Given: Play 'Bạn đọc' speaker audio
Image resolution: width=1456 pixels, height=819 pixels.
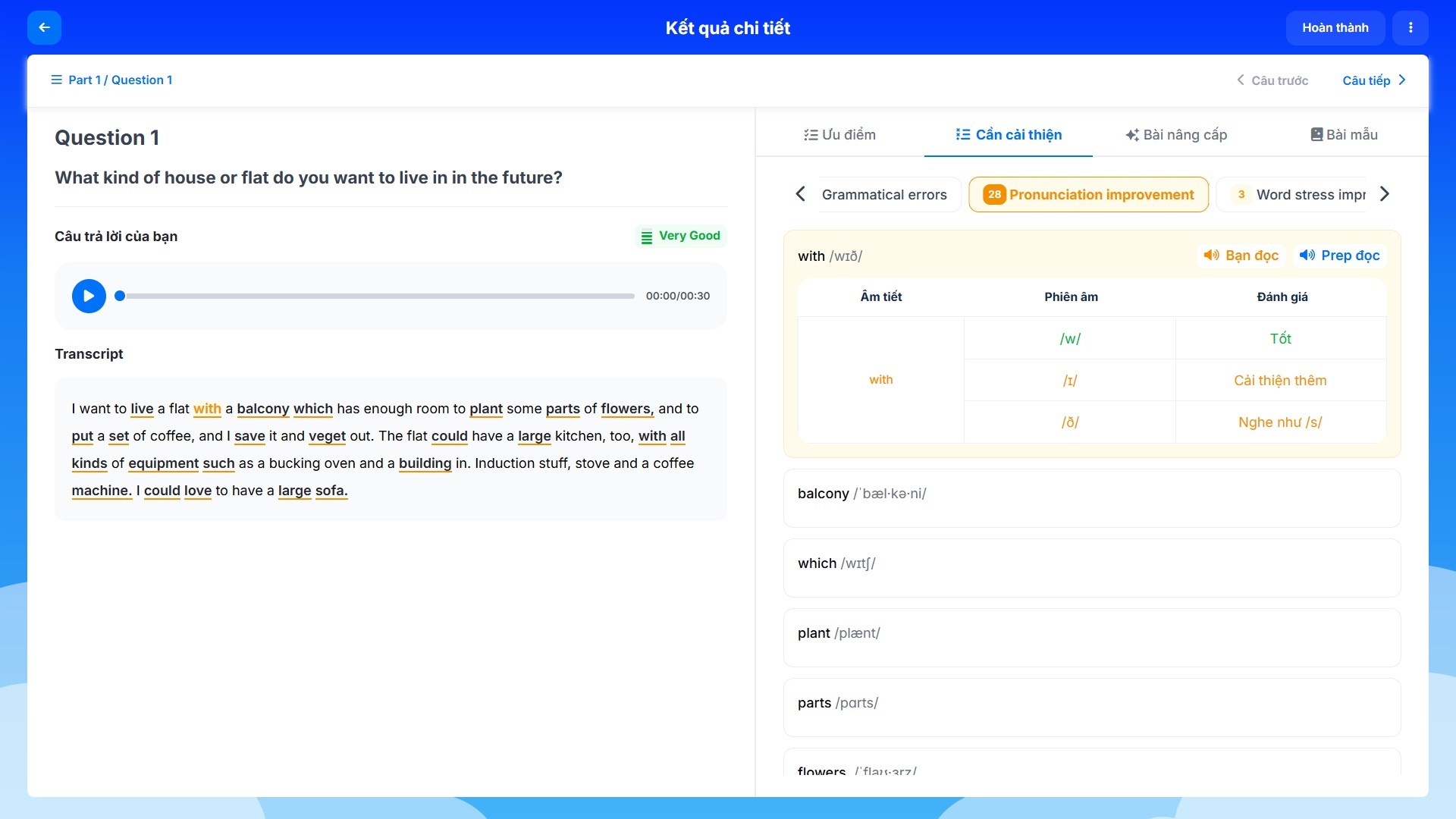Looking at the screenshot, I should tap(1241, 256).
